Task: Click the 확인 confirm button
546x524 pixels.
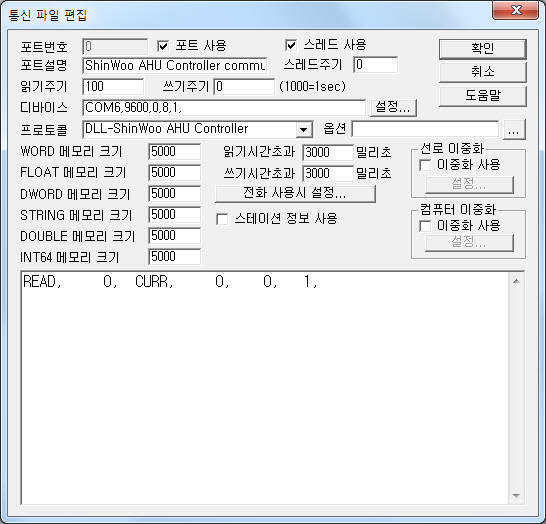Action: (482, 48)
